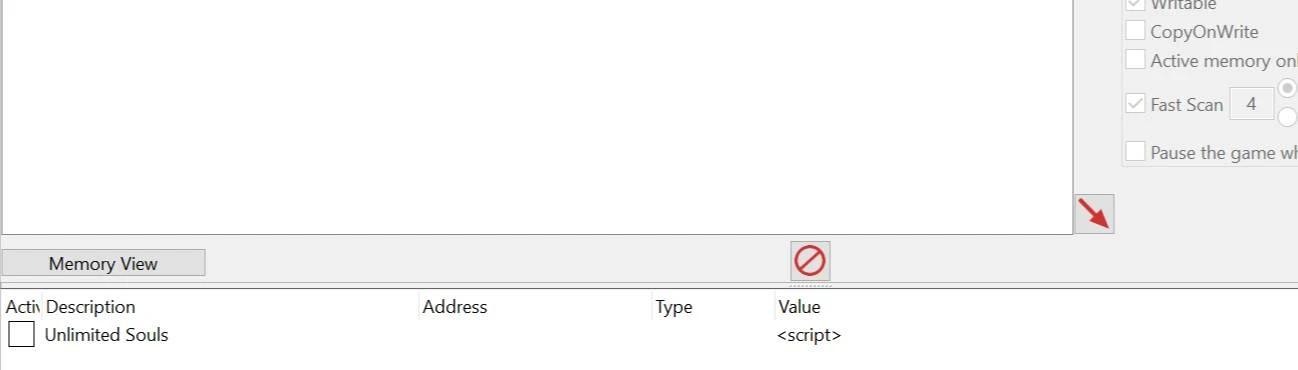Select the lower radio button beside Fast Scan
Screen dimensions: 1298x370
pyautogui.click(x=1288, y=118)
